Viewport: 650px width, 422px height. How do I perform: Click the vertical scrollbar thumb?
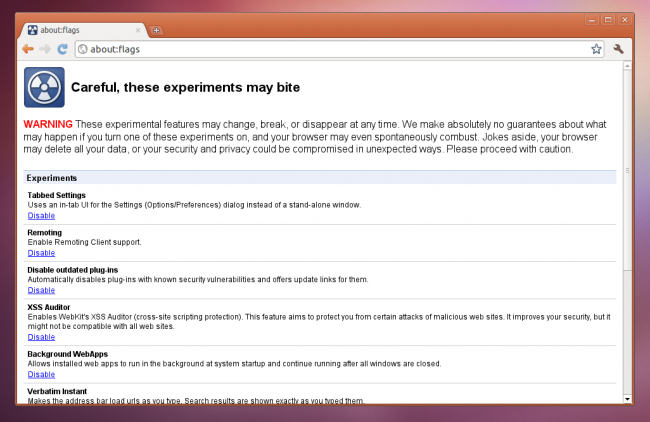tap(627, 170)
